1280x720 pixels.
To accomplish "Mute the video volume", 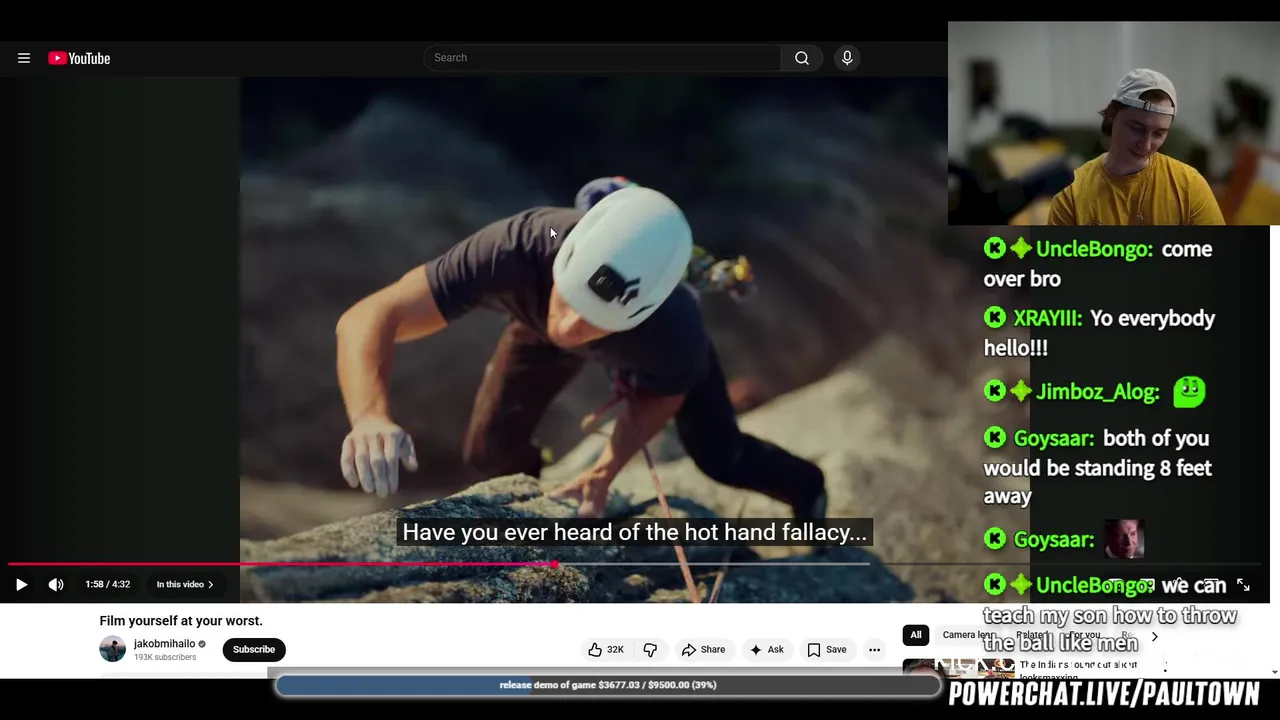I will point(56,585).
